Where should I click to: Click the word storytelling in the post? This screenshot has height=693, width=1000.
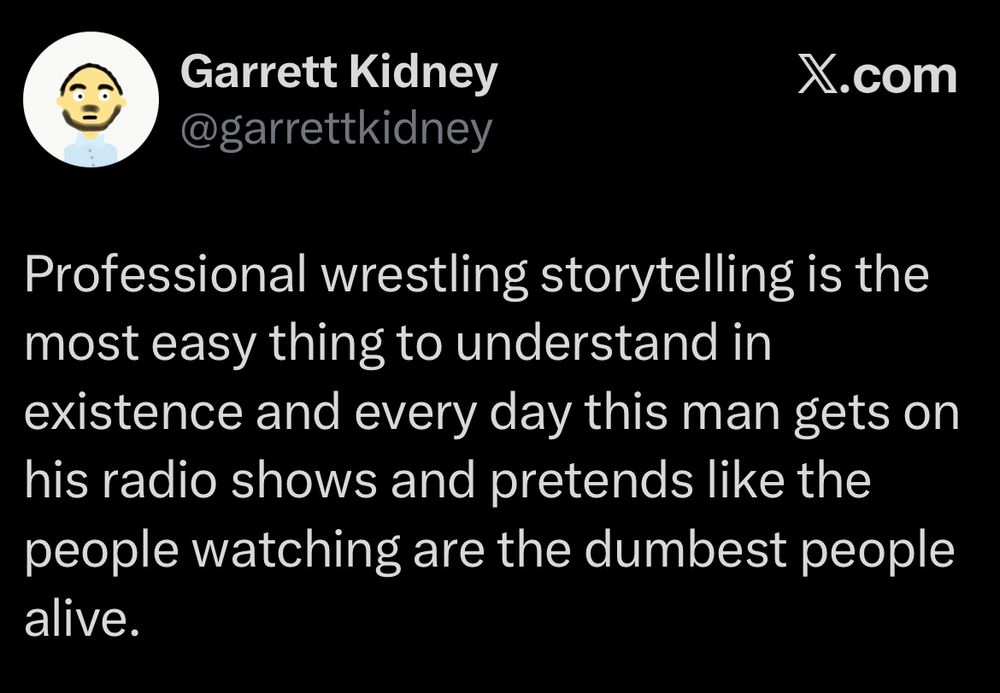tap(667, 276)
